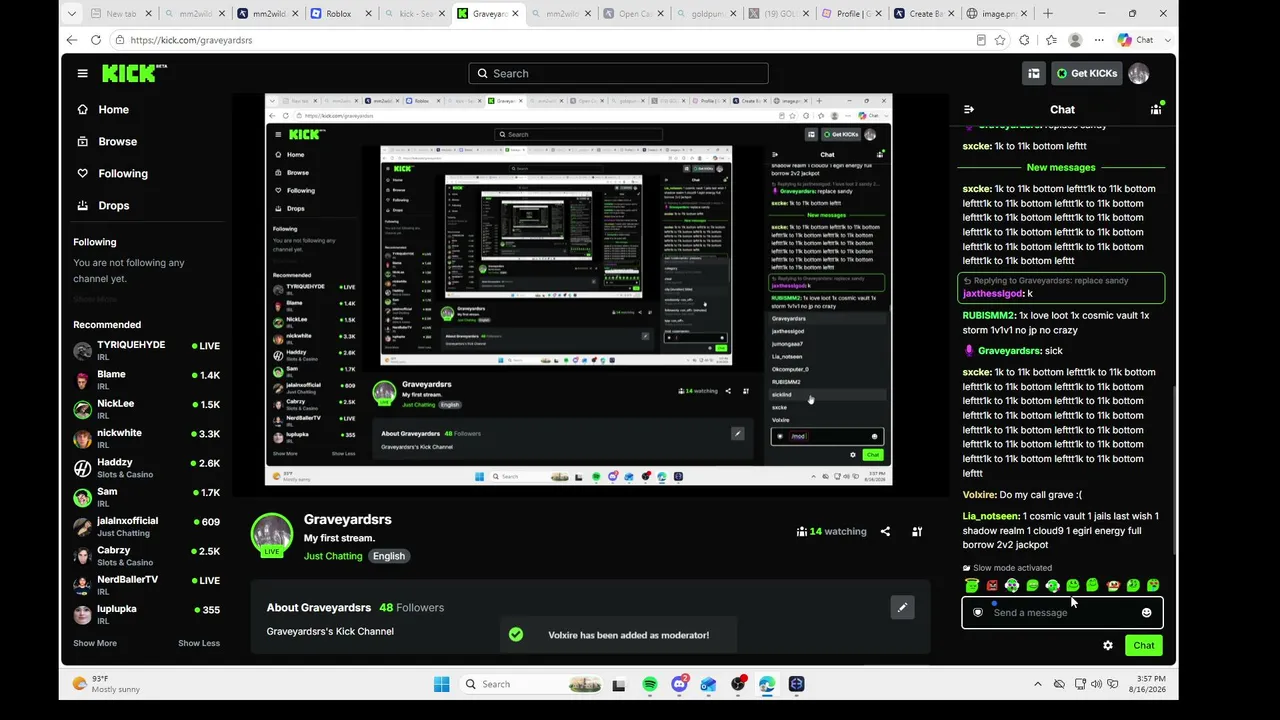Click the shield icon in chat input

pyautogui.click(x=978, y=613)
